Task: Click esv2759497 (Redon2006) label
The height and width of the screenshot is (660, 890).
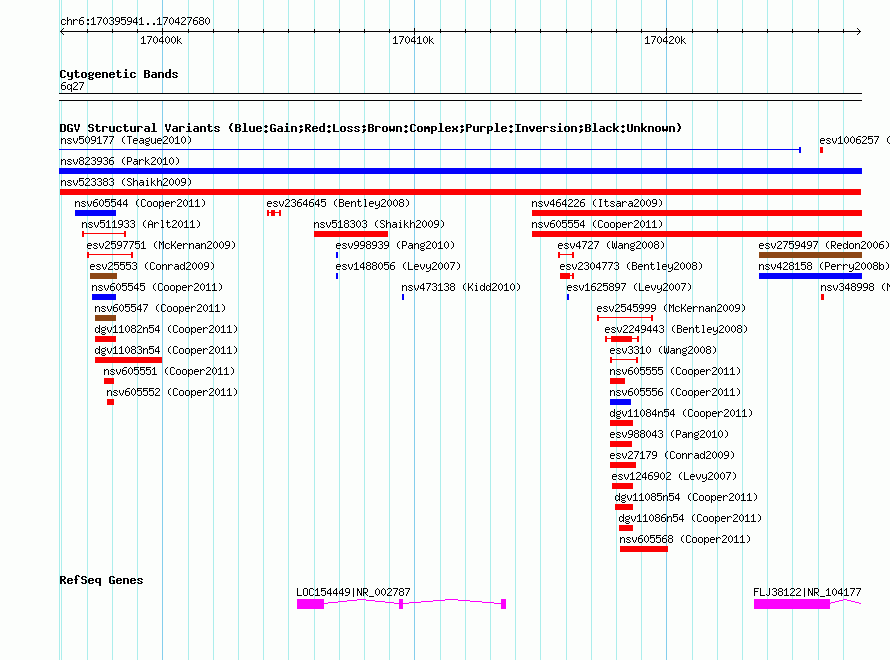Action: (x=824, y=245)
